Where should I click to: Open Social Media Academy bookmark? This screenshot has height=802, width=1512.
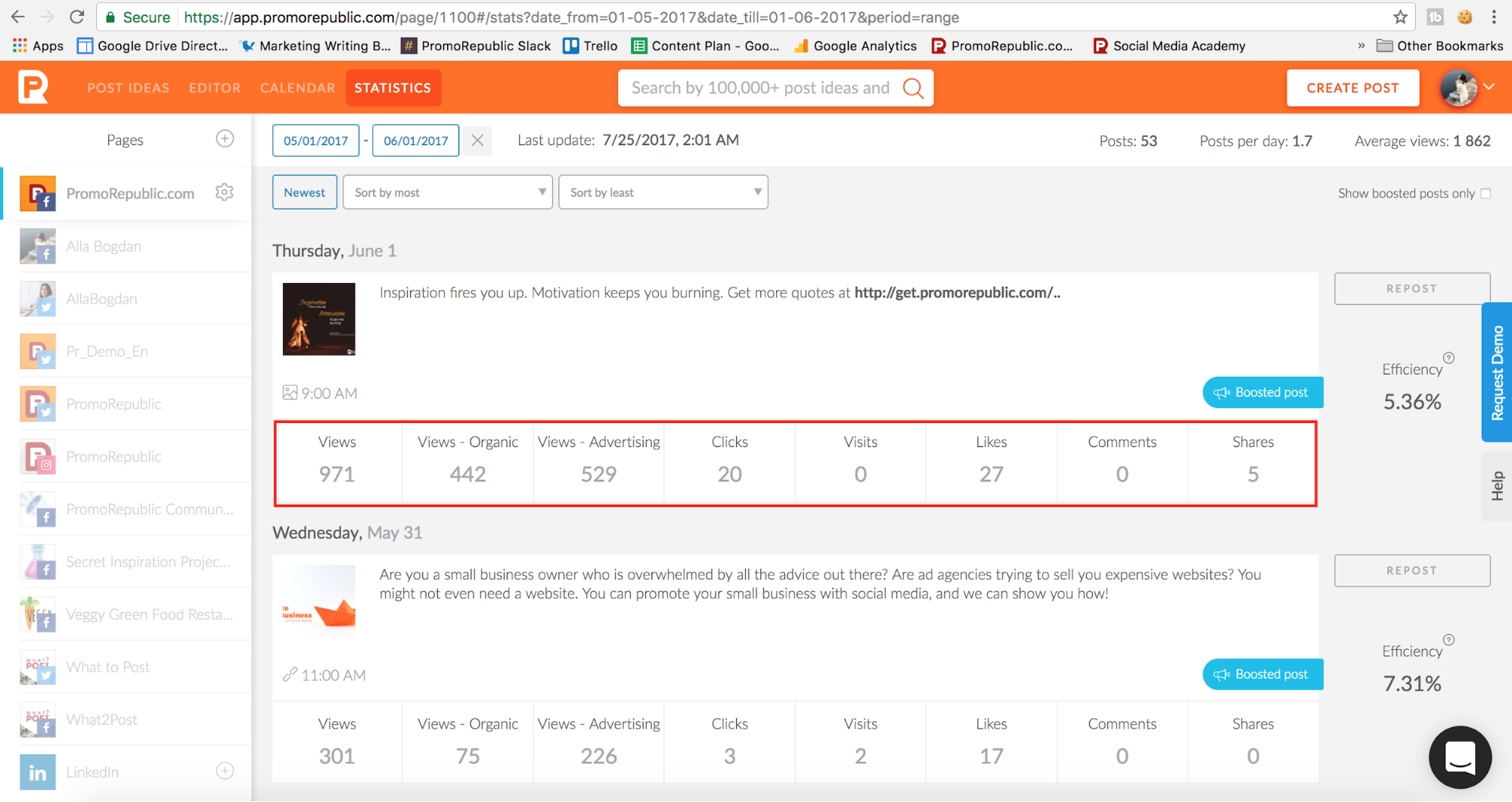click(1169, 45)
